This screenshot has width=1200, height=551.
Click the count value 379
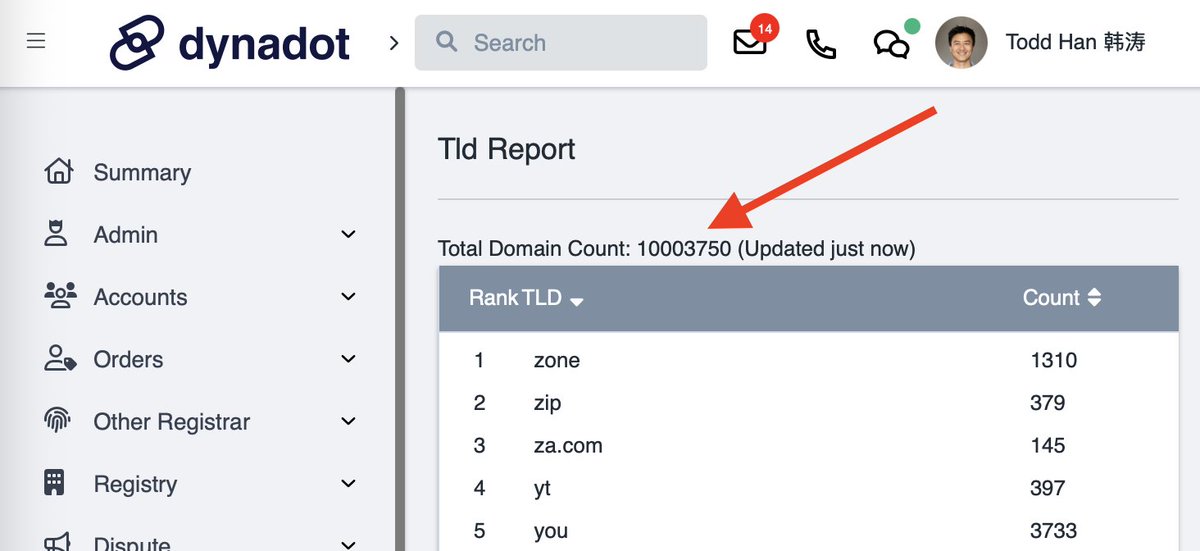1048,403
